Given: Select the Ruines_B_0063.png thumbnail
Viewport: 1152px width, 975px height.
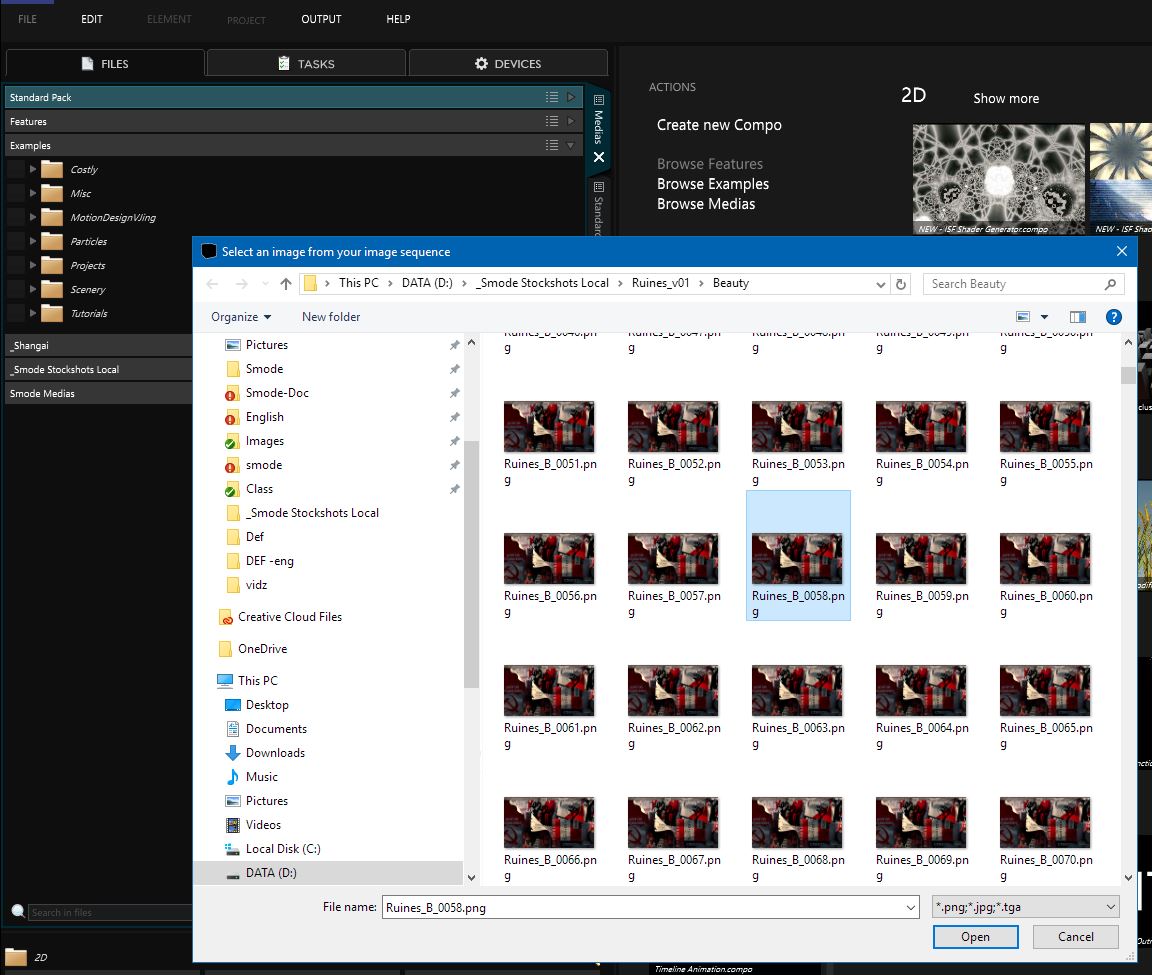Looking at the screenshot, I should click(797, 692).
